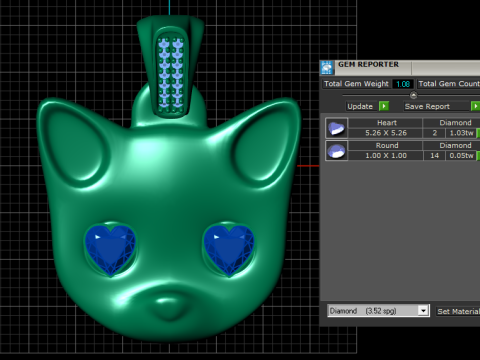Click the Set Material button
480x360 pixels.
[458, 311]
